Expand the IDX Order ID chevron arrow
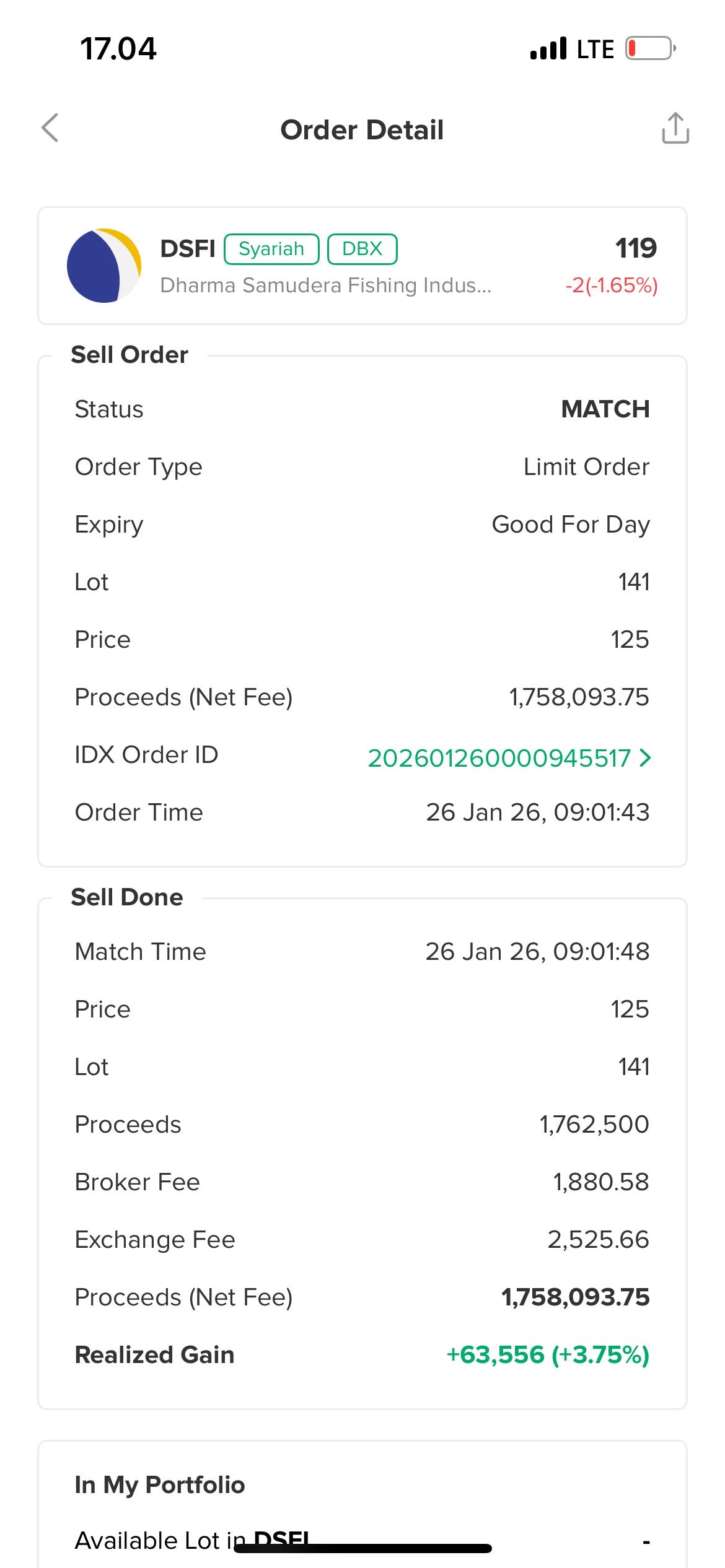The height and width of the screenshot is (1568, 725). 645,757
